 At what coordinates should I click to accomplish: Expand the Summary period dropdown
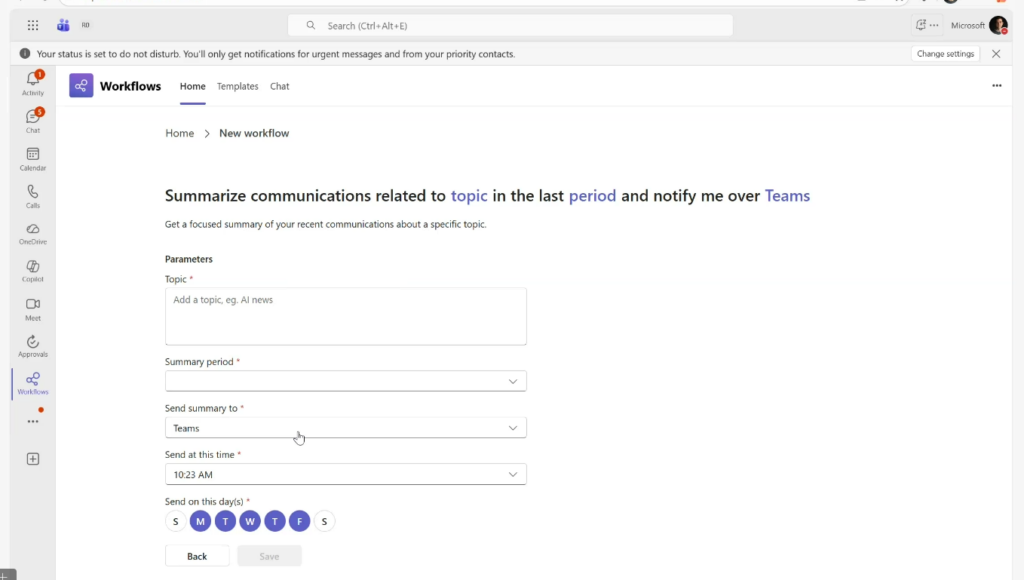point(345,381)
